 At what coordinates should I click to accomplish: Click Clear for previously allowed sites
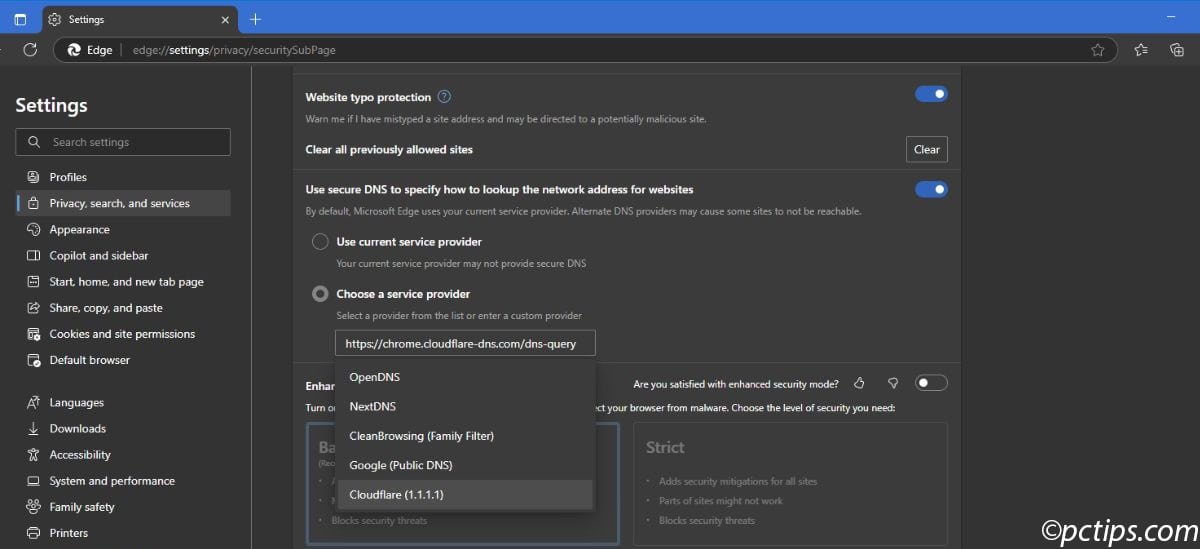[x=927, y=149]
